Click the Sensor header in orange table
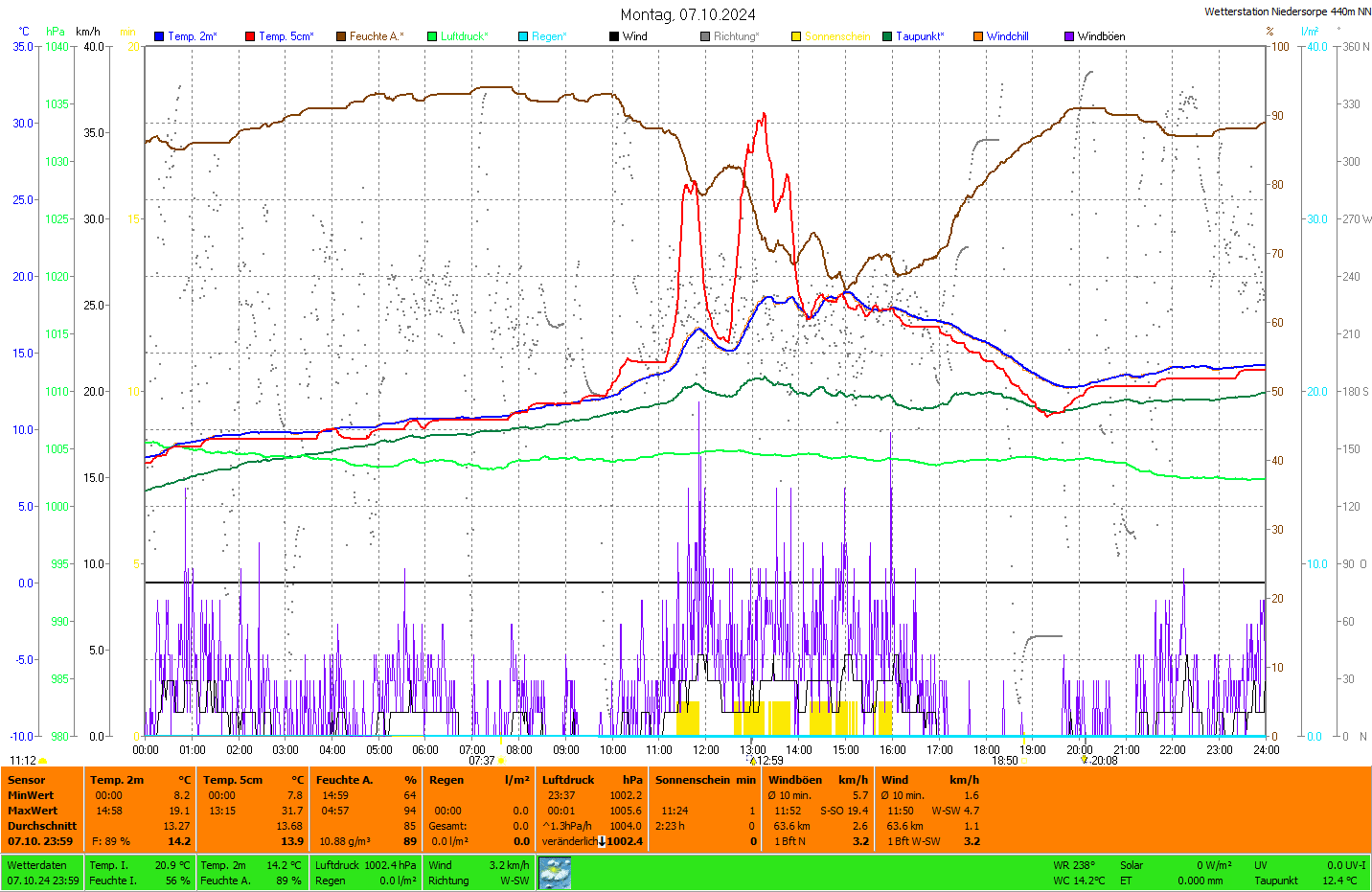1372x892 pixels. click(27, 780)
